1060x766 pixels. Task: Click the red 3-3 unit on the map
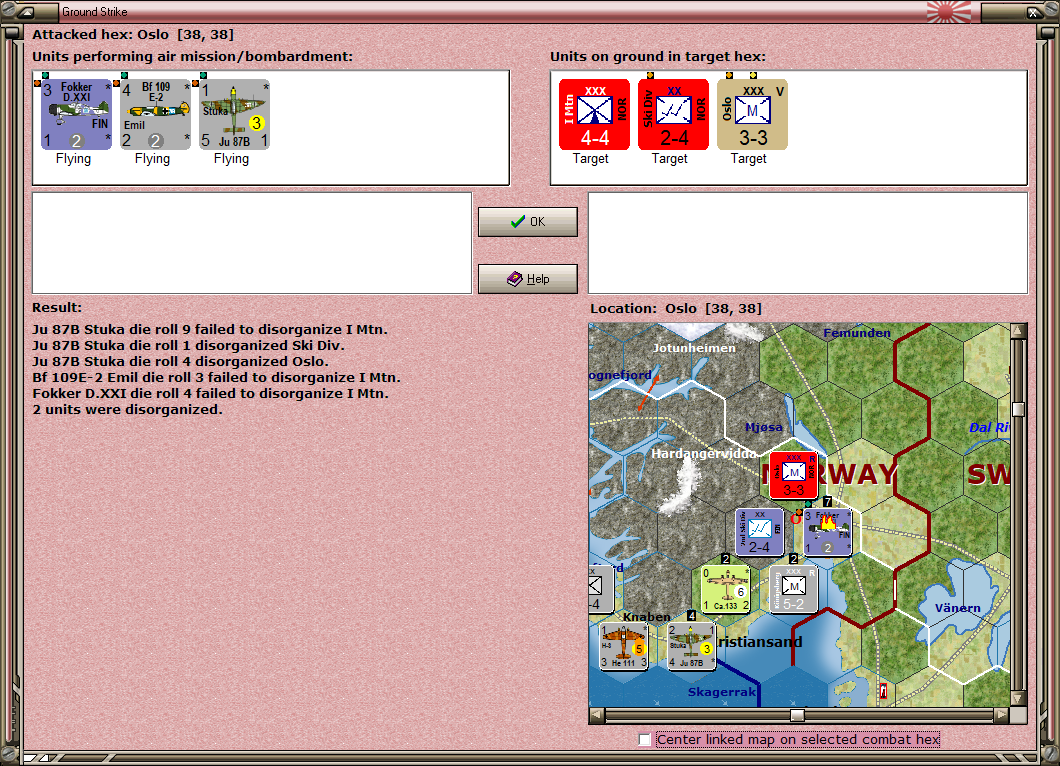[793, 475]
